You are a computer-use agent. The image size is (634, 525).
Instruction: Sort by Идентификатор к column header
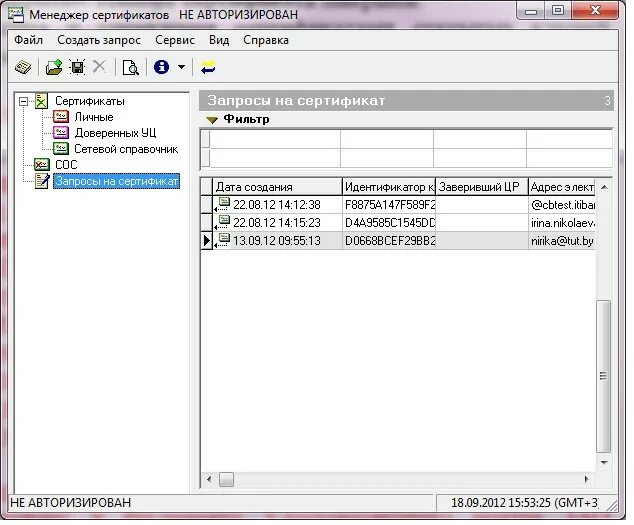coord(389,187)
